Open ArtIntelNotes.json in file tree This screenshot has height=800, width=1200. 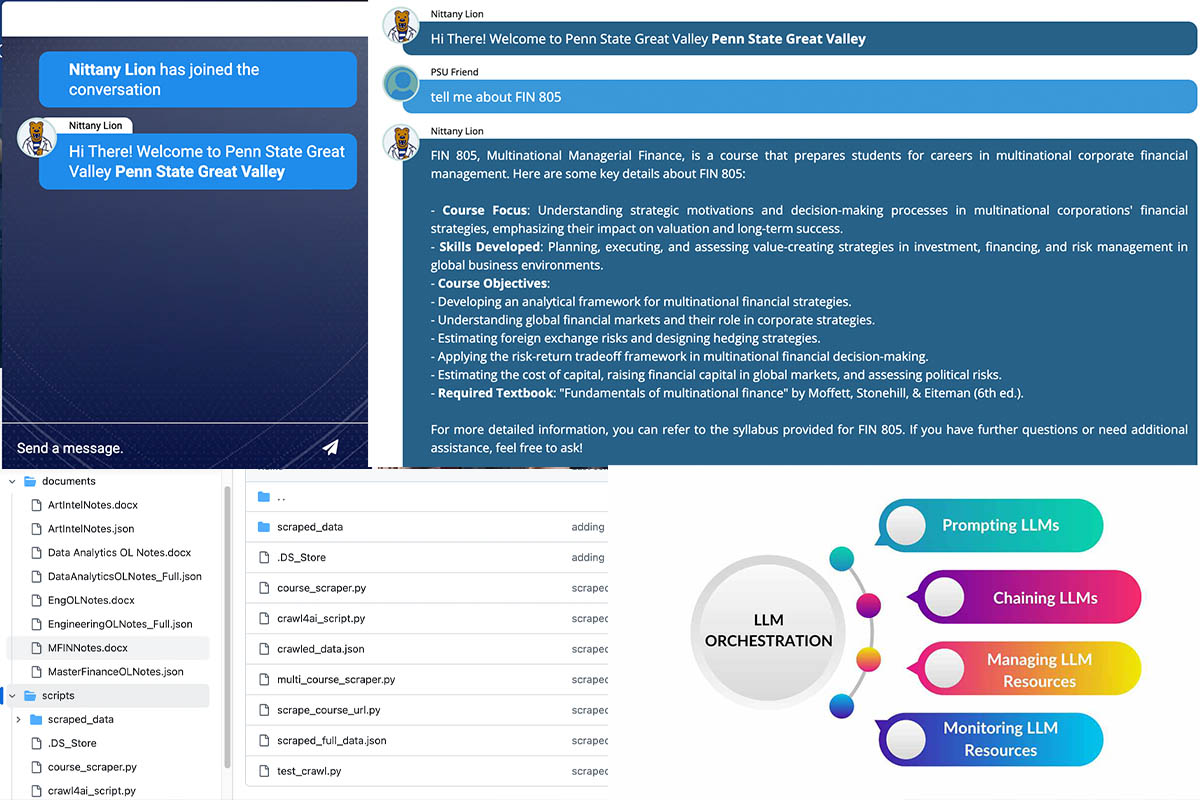(90, 529)
